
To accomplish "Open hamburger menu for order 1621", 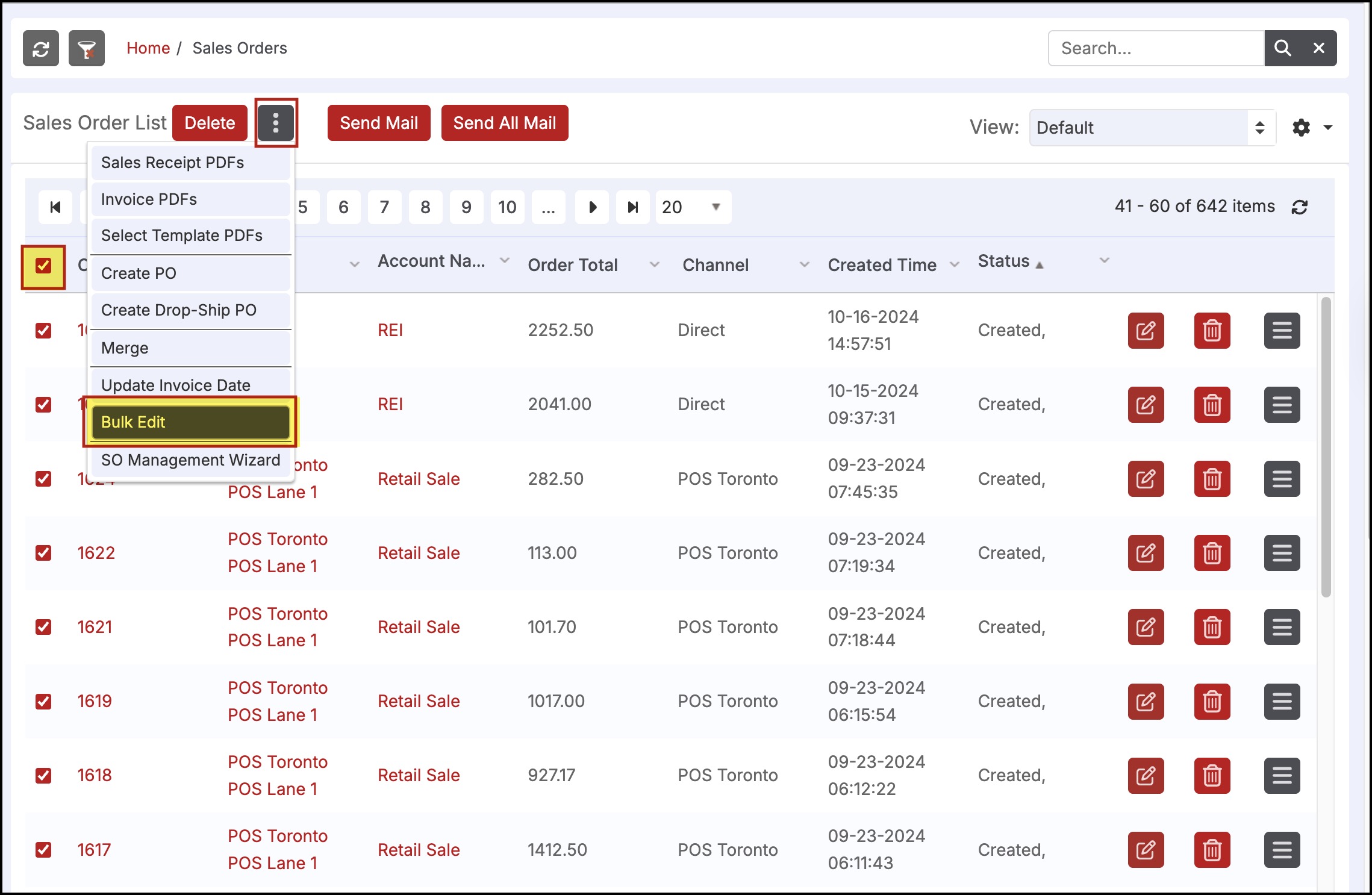I will (1282, 627).
